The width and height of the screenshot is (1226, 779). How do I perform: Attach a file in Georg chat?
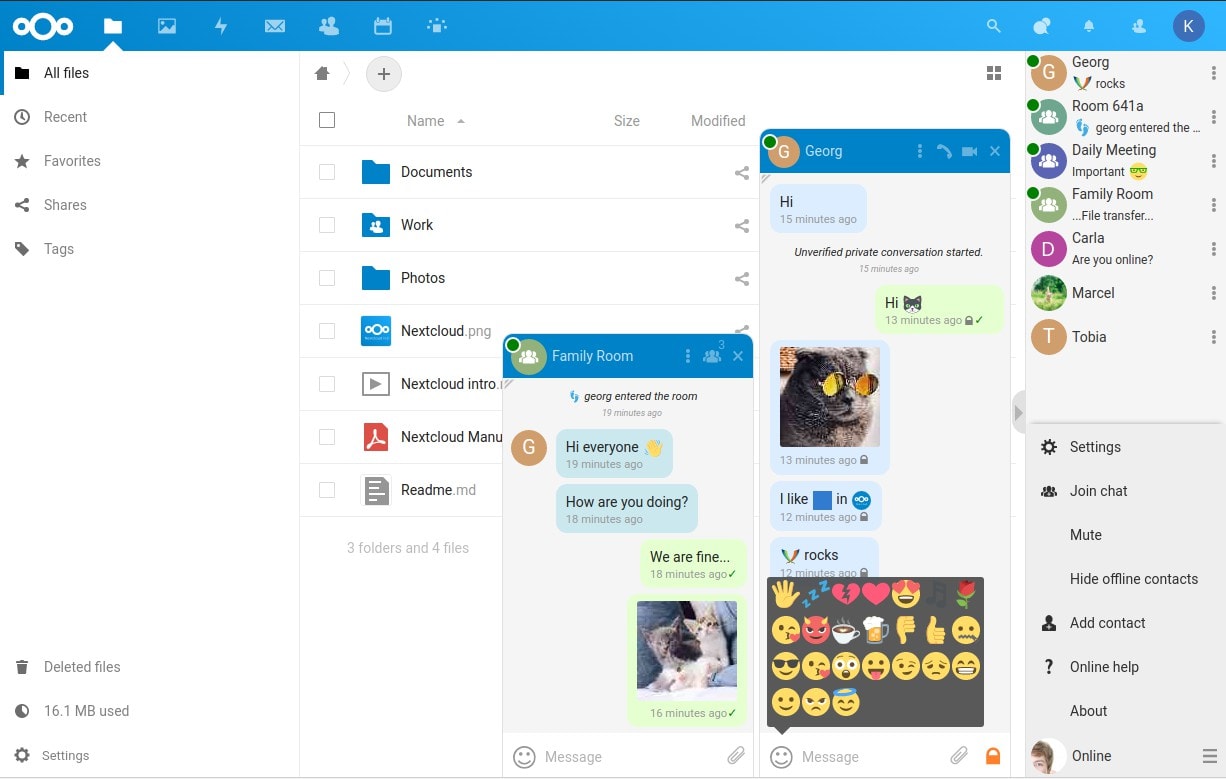tap(958, 756)
